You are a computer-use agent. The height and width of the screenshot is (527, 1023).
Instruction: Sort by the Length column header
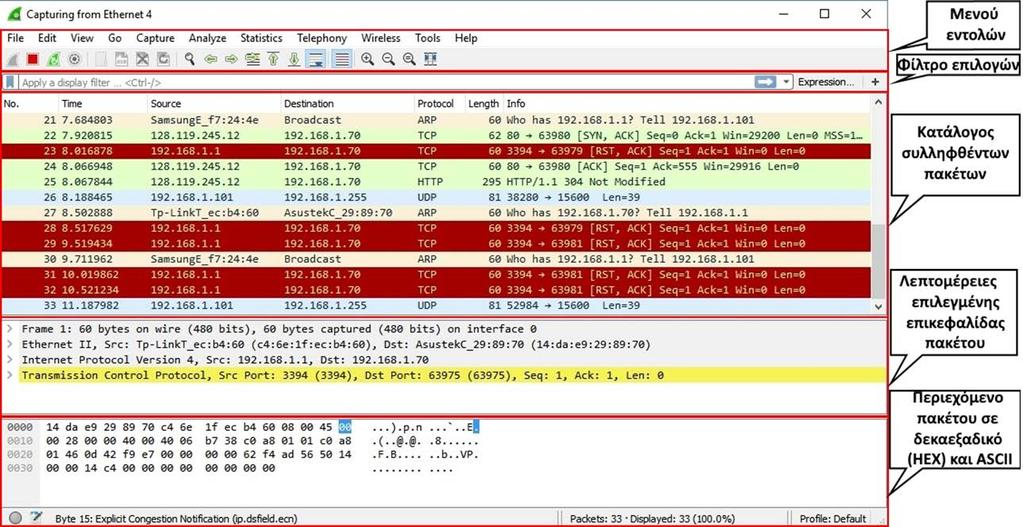(x=483, y=103)
